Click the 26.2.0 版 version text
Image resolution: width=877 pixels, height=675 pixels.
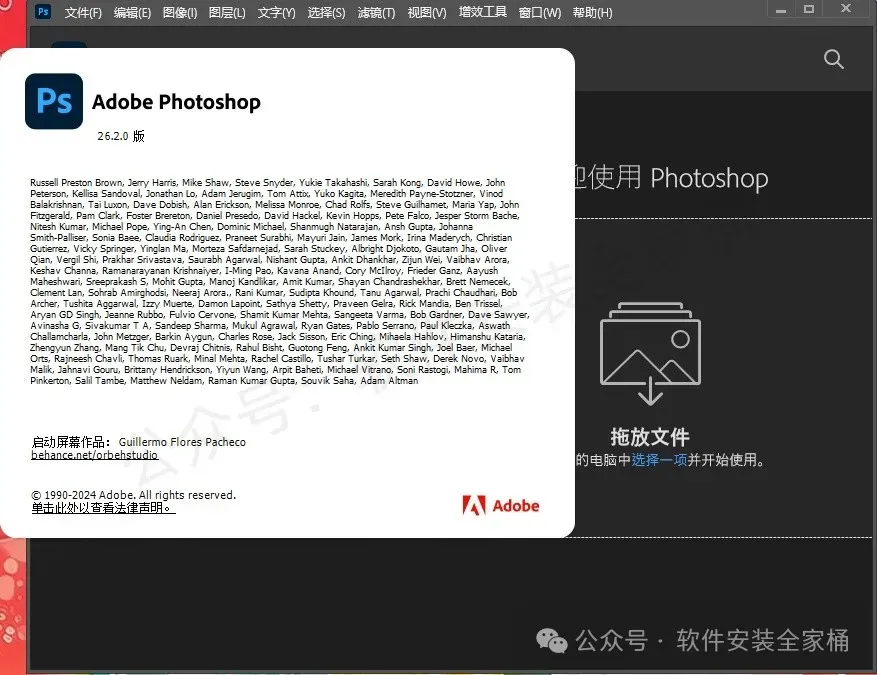pyautogui.click(x=121, y=136)
